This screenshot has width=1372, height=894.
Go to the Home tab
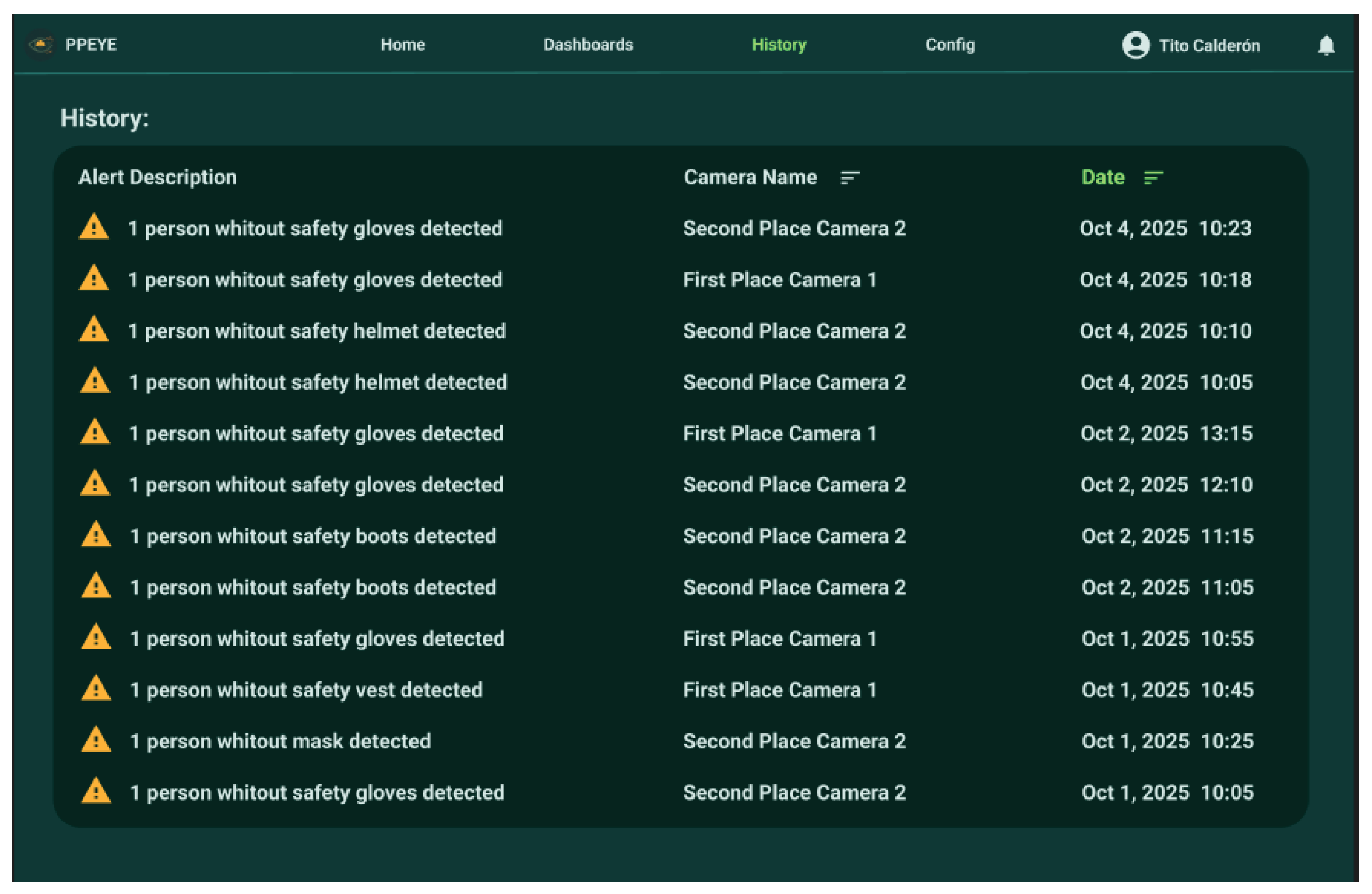(x=402, y=45)
